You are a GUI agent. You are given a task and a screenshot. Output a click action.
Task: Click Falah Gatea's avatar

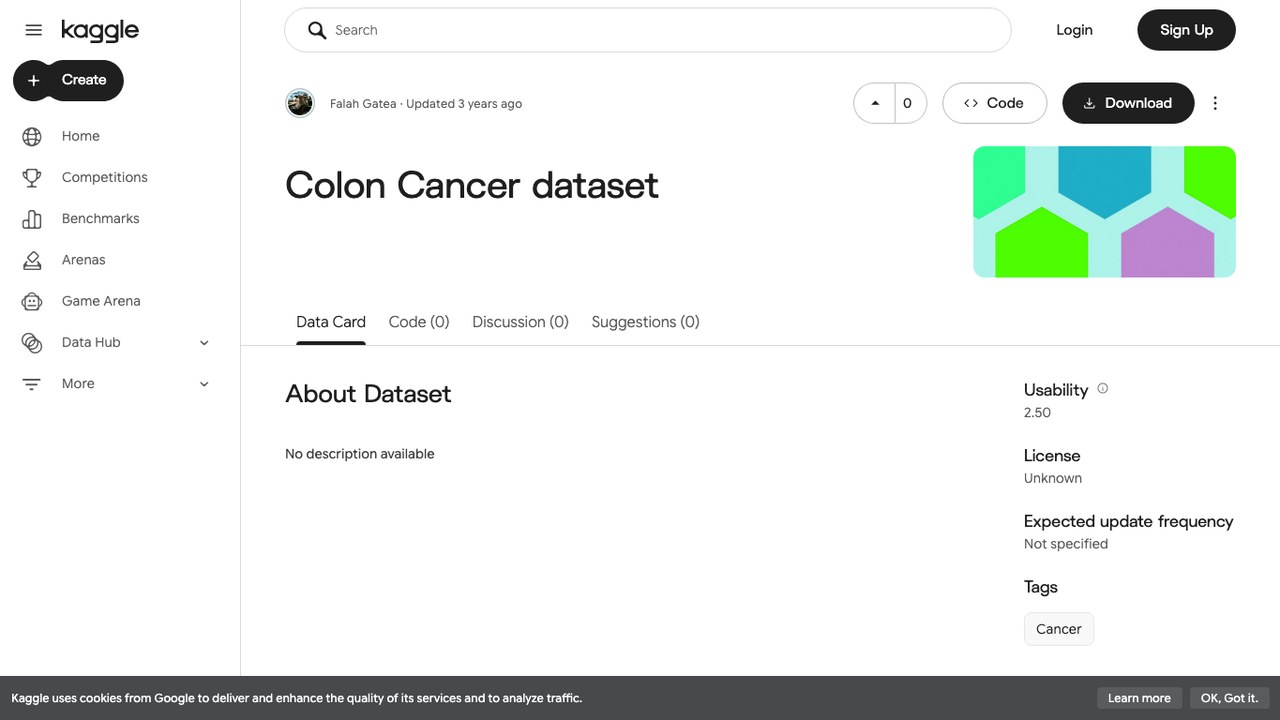300,103
